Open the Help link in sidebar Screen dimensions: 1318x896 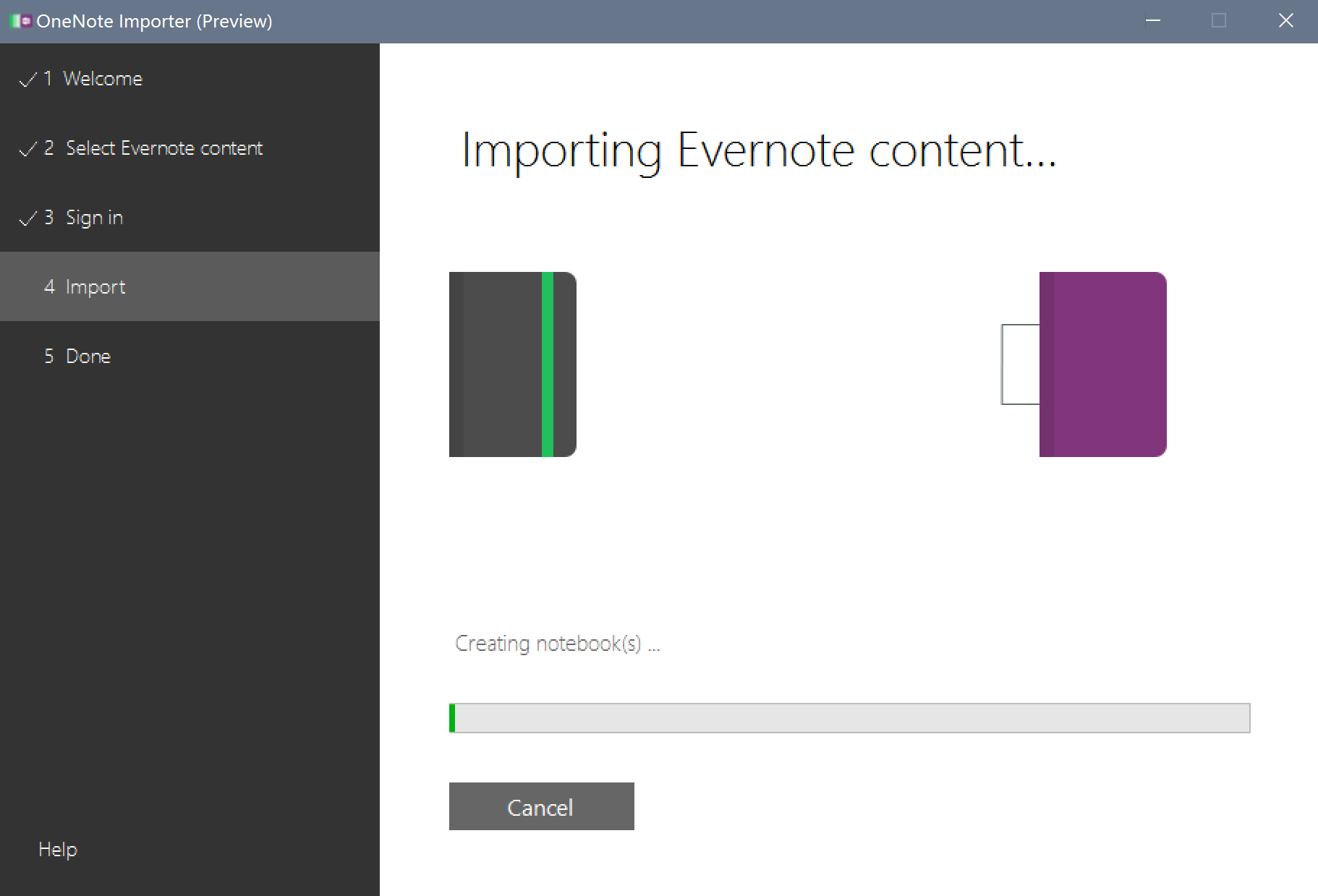tap(58, 850)
